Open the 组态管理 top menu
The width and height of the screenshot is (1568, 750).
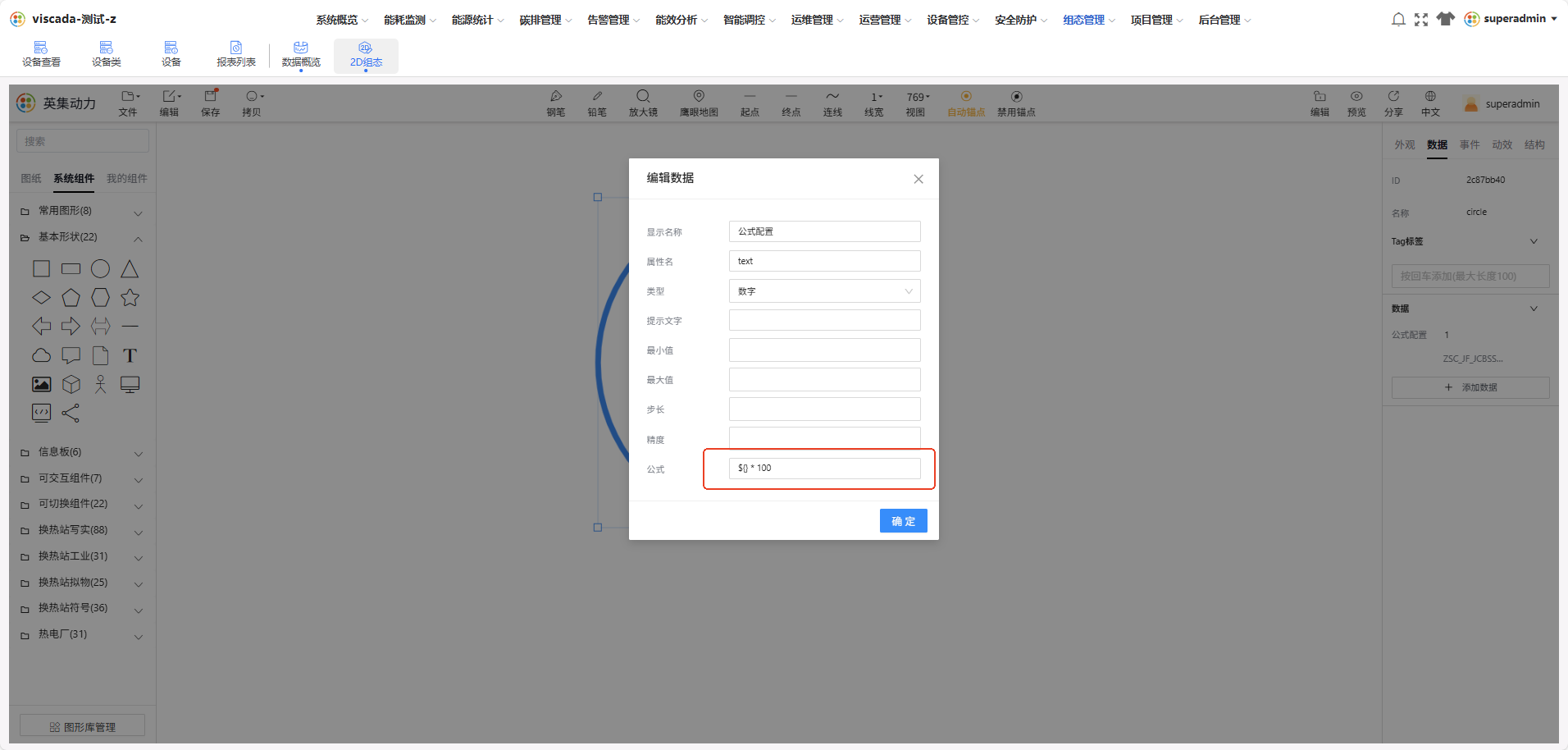(1088, 20)
